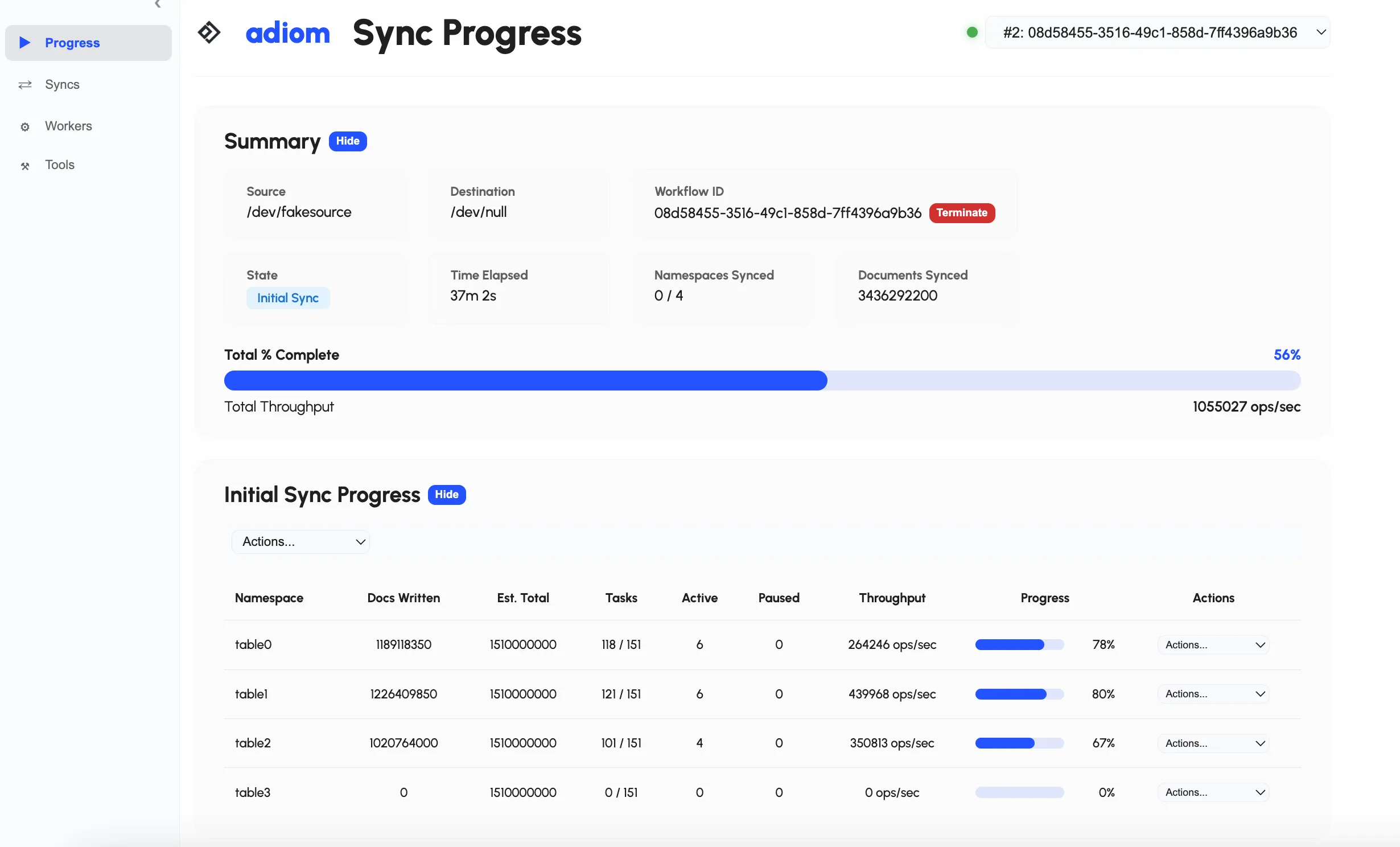The height and width of the screenshot is (847, 1400).
Task: Open the Actions dropdown for table3
Action: [1213, 792]
